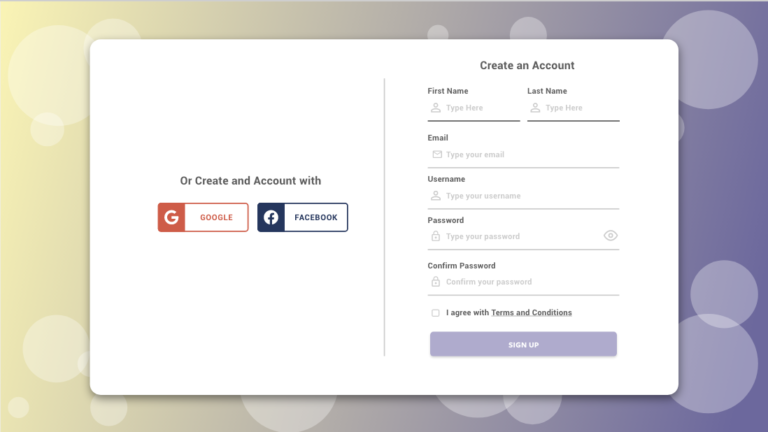Open the Terms and Conditions link

pyautogui.click(x=531, y=313)
